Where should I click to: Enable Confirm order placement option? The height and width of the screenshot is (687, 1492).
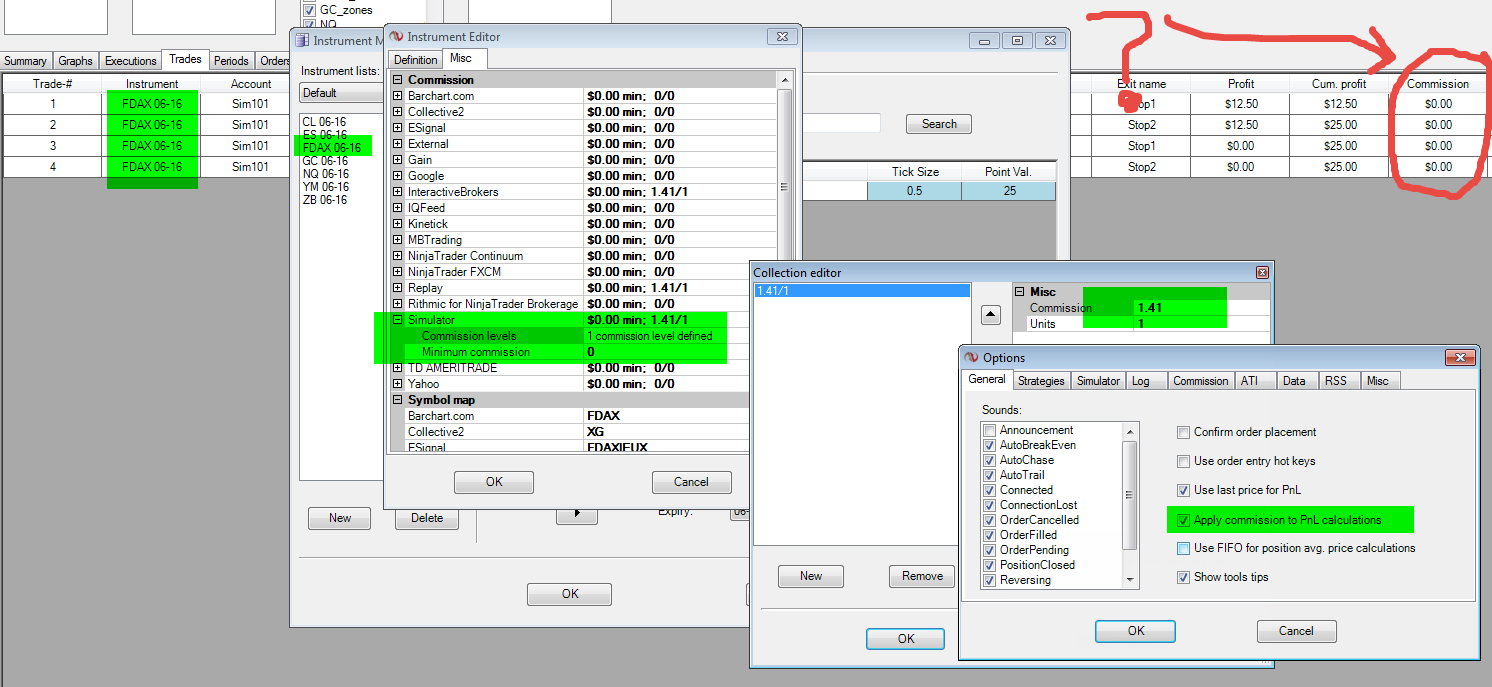click(1184, 432)
